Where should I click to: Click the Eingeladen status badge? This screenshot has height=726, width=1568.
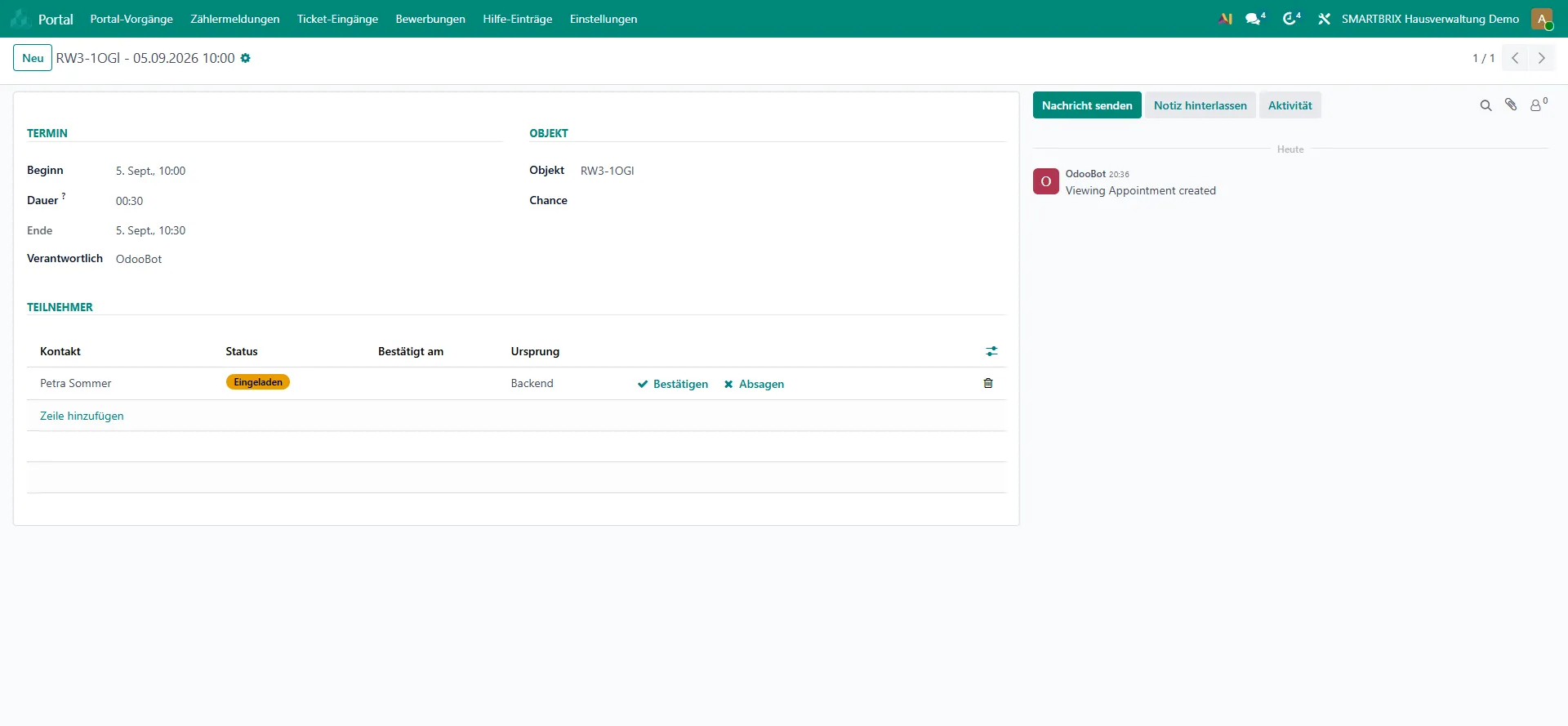258,382
